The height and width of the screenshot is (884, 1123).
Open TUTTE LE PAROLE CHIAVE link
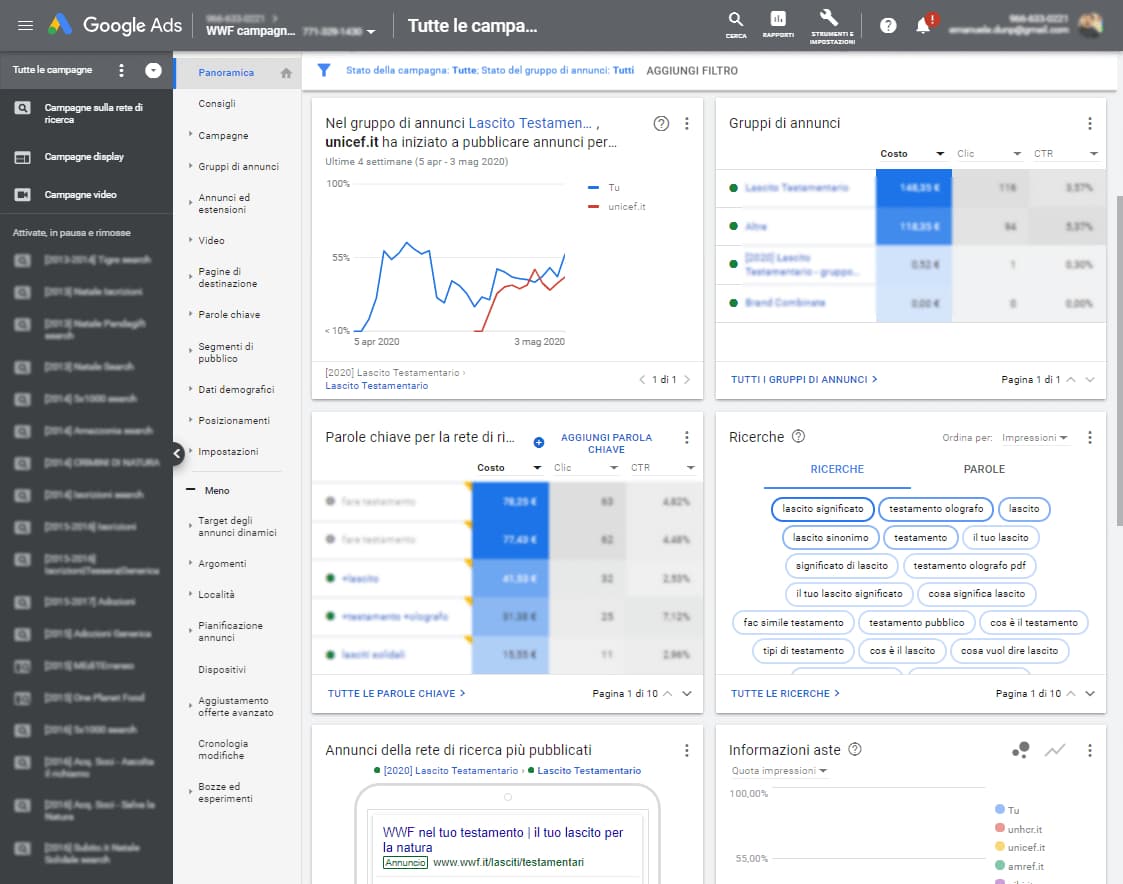click(x=396, y=693)
